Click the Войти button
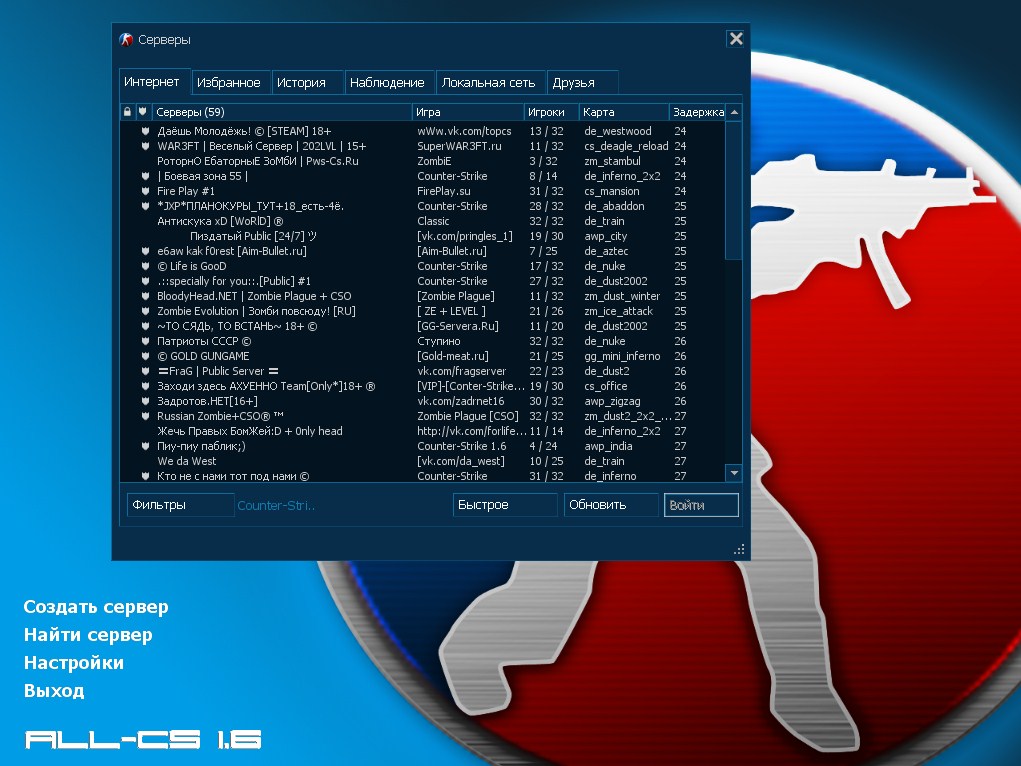The height and width of the screenshot is (766, 1021). point(701,505)
